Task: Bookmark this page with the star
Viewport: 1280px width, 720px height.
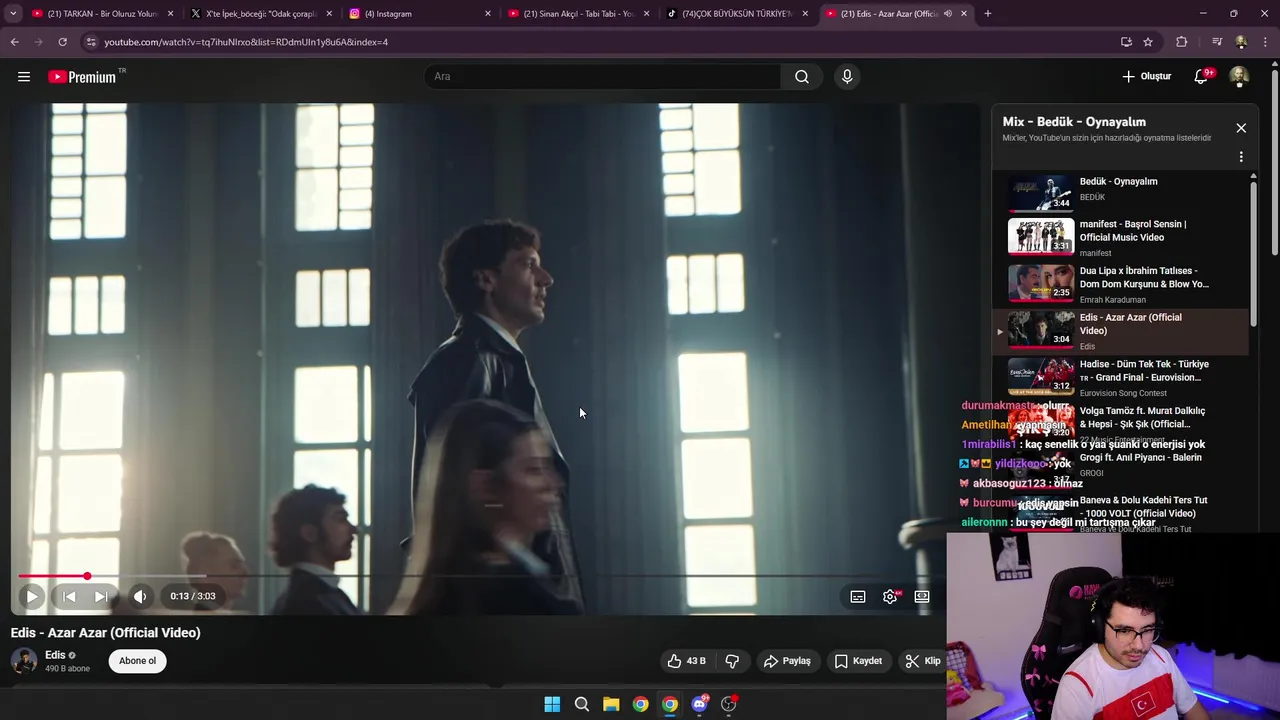Action: [1148, 42]
